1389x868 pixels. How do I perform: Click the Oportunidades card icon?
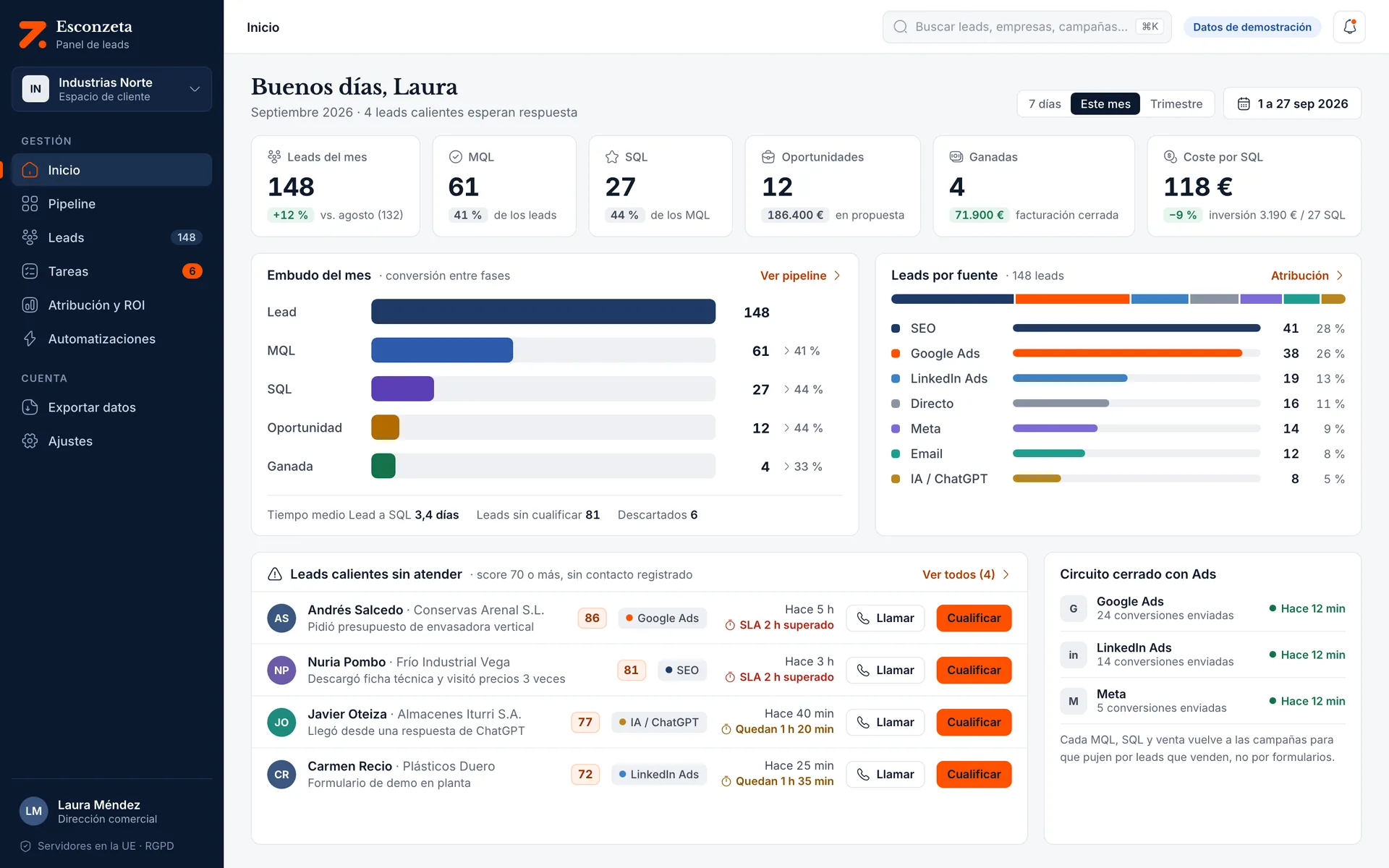(768, 157)
